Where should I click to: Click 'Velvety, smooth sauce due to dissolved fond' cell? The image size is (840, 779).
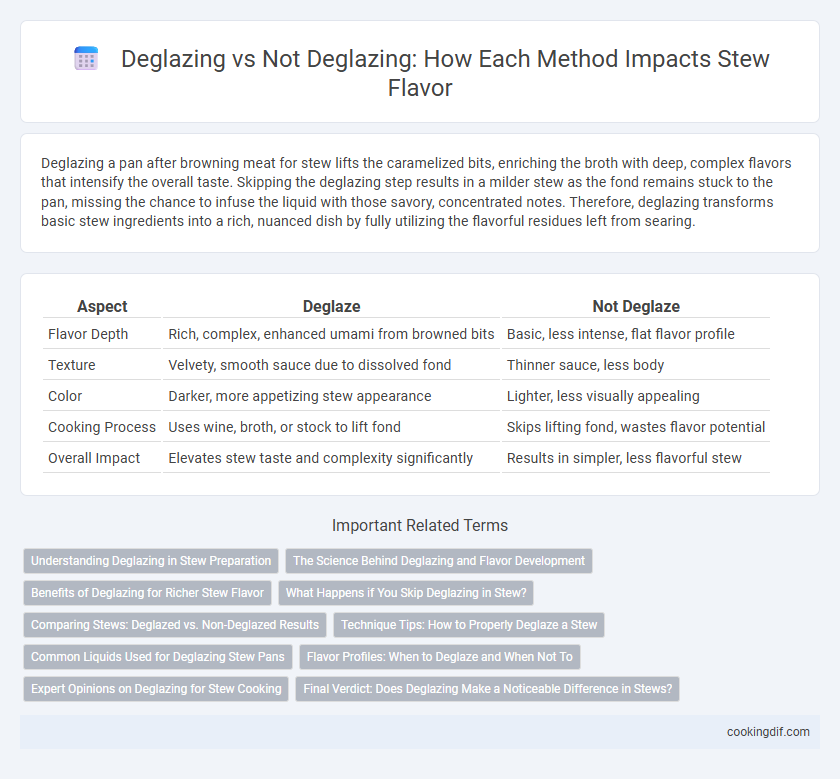coord(331,365)
